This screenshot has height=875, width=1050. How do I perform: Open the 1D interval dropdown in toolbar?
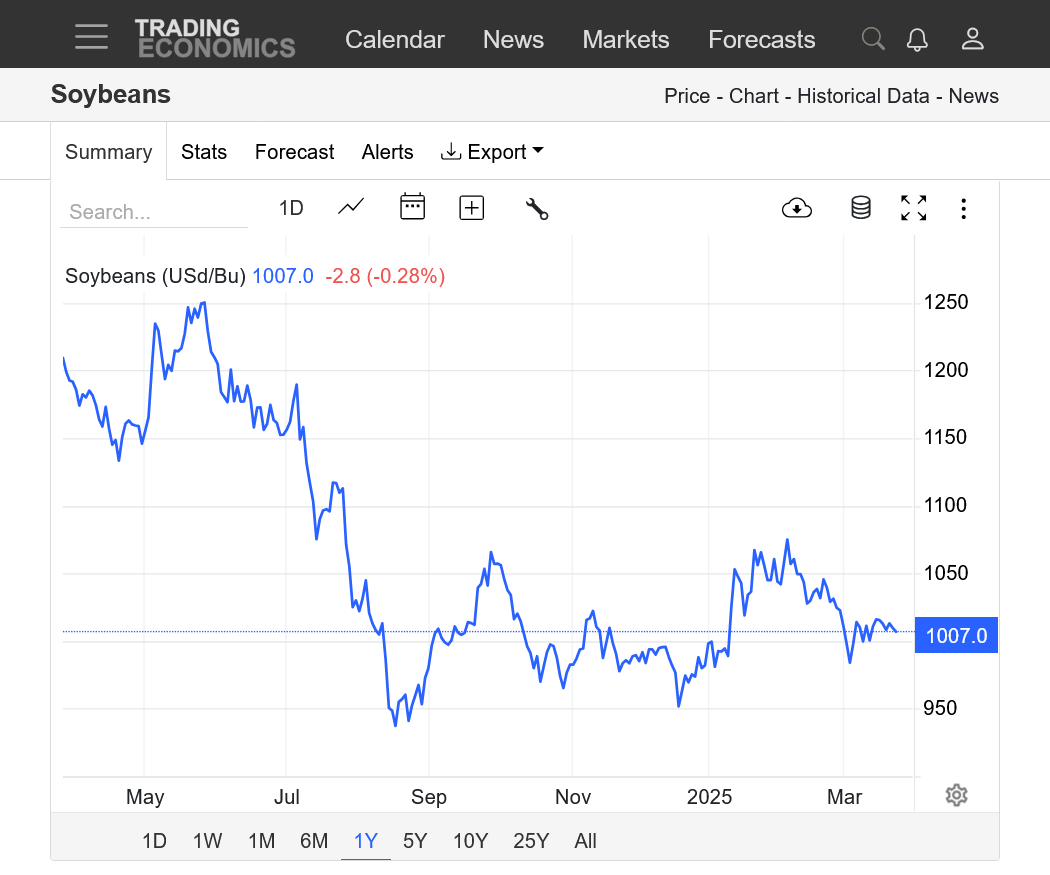[291, 208]
